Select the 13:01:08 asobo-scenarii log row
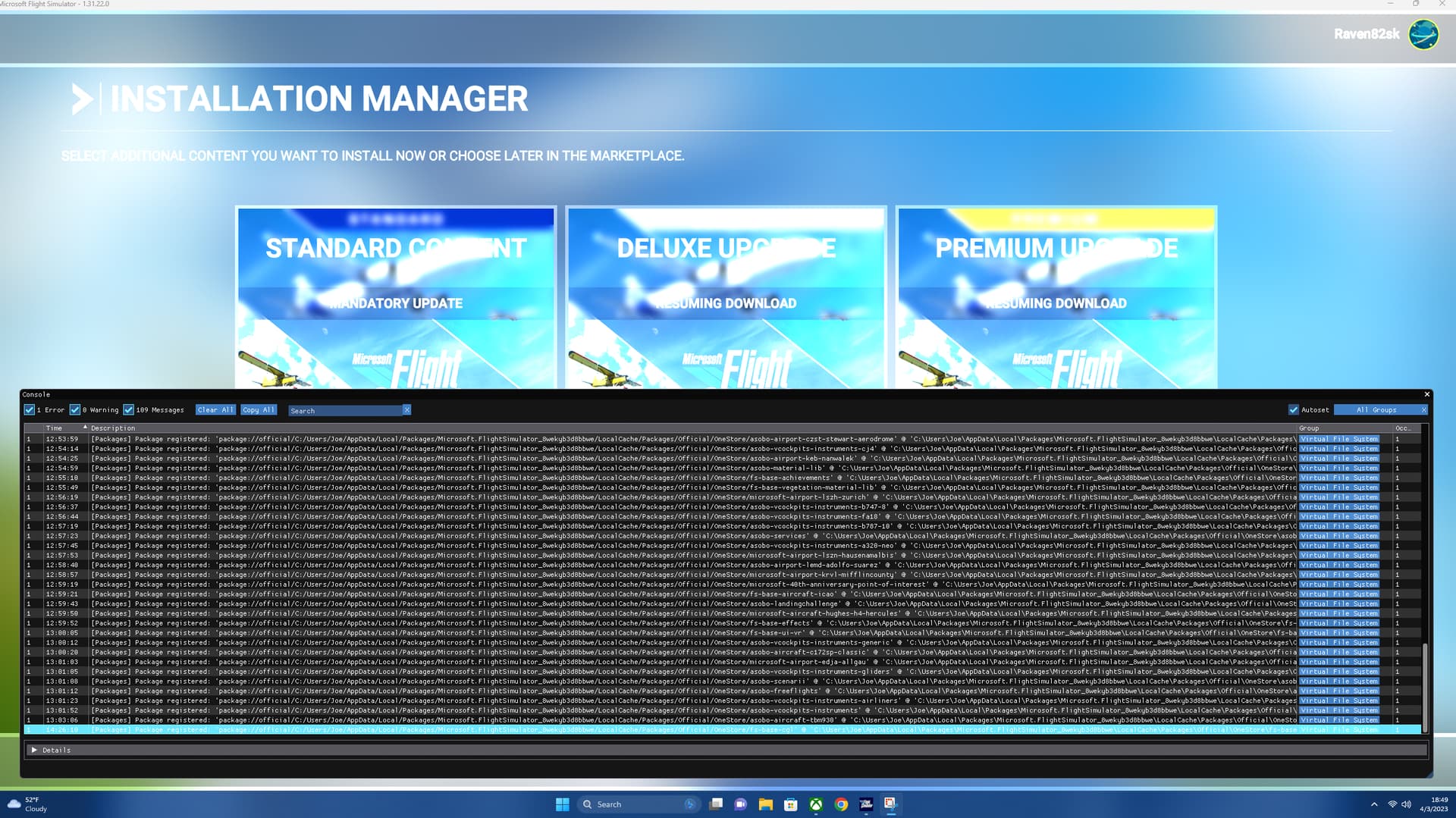The image size is (1456, 818). pos(723,682)
